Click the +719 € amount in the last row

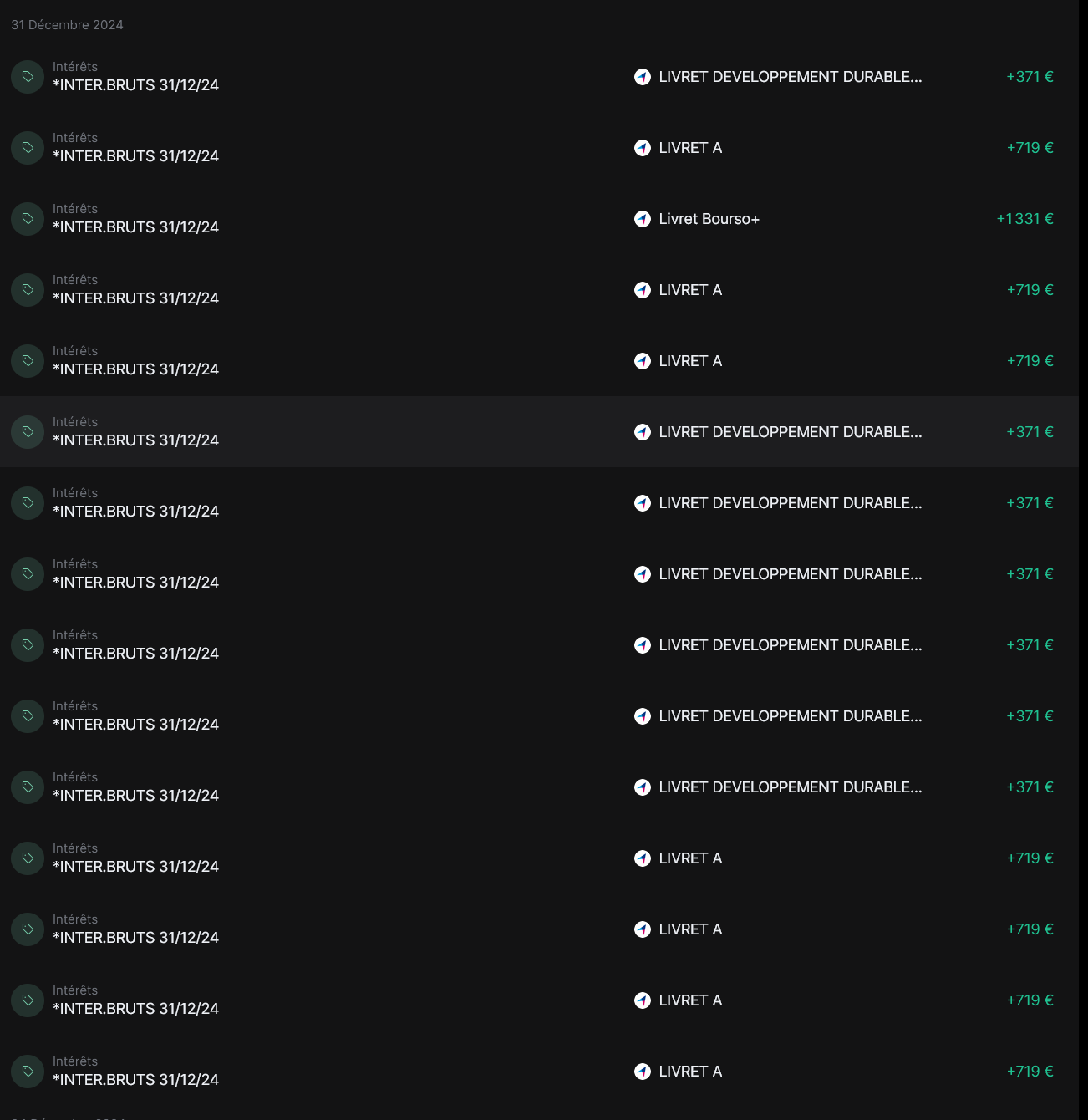[x=1030, y=1072]
